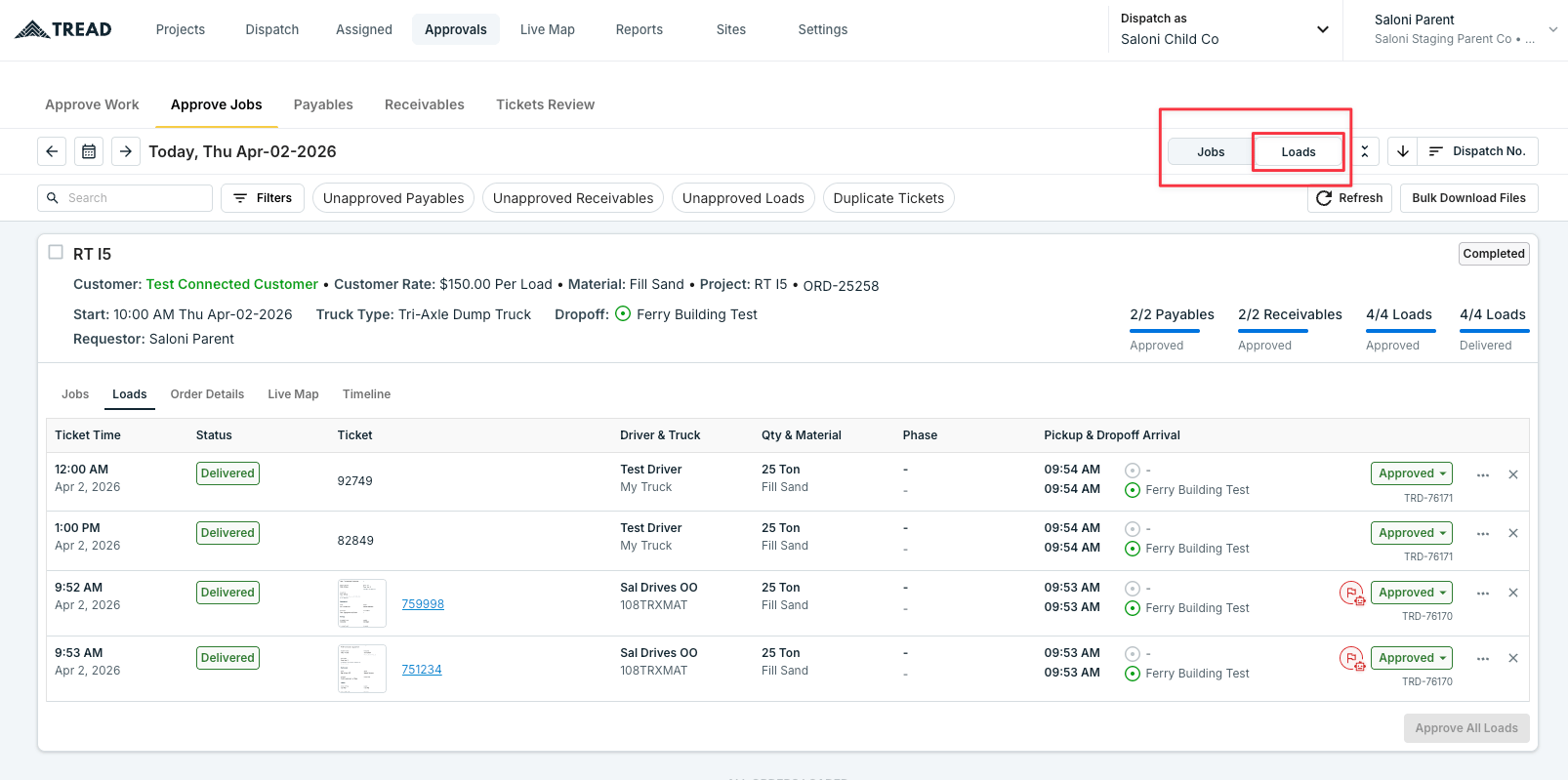
Task: Open the Dispatch as company dropdown
Action: point(1225,29)
